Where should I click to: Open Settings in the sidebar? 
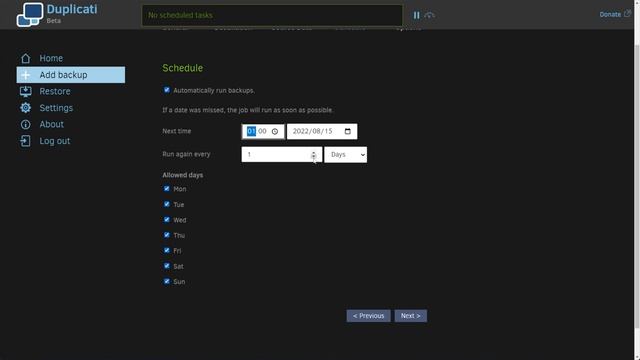click(56, 108)
